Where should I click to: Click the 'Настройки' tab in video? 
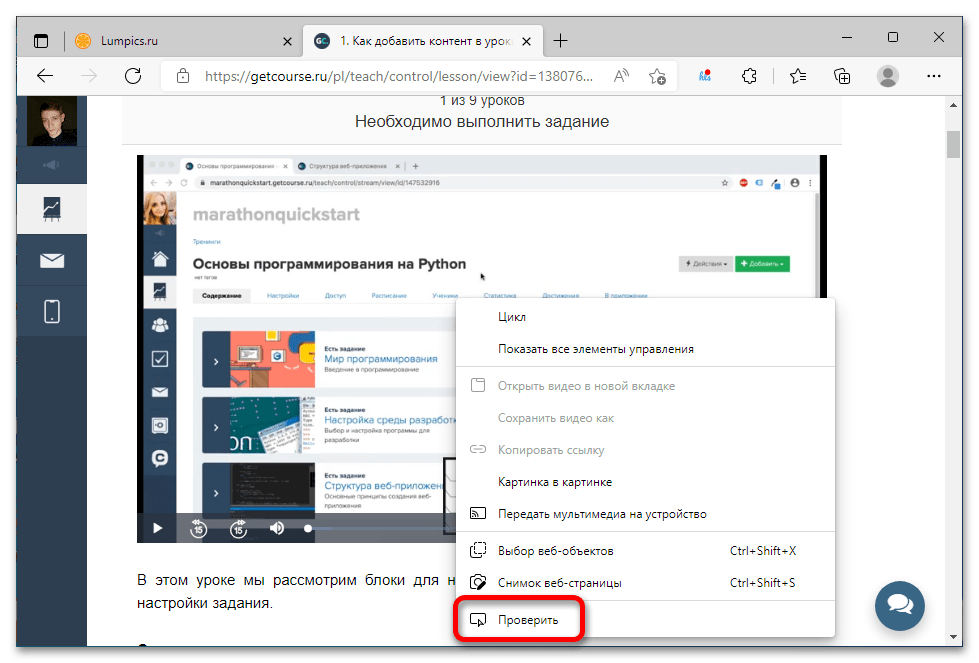coord(283,295)
